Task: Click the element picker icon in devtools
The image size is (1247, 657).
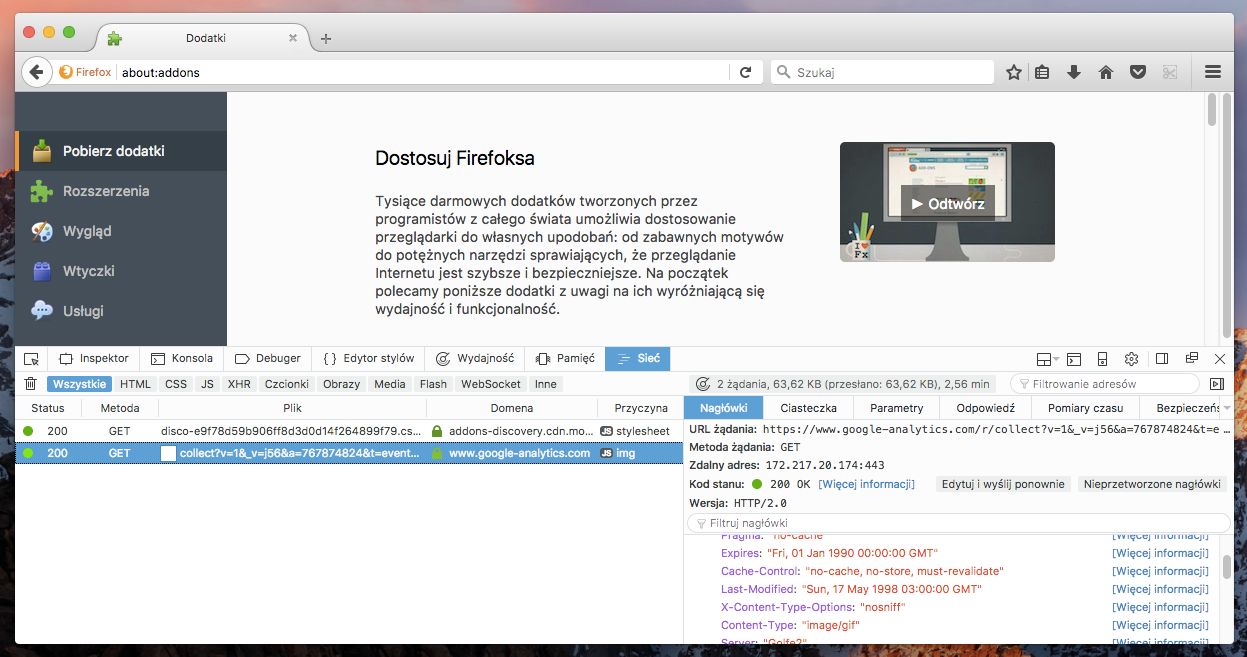Action: [x=31, y=358]
